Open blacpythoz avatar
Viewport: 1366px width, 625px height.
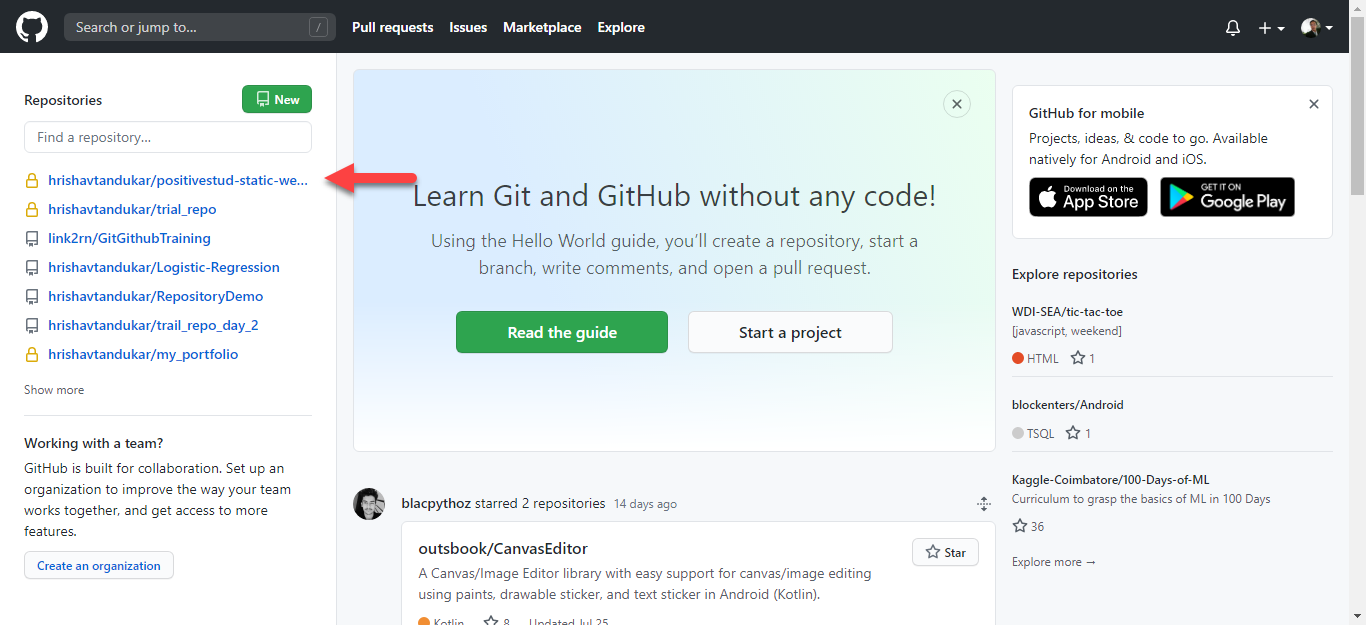click(369, 504)
